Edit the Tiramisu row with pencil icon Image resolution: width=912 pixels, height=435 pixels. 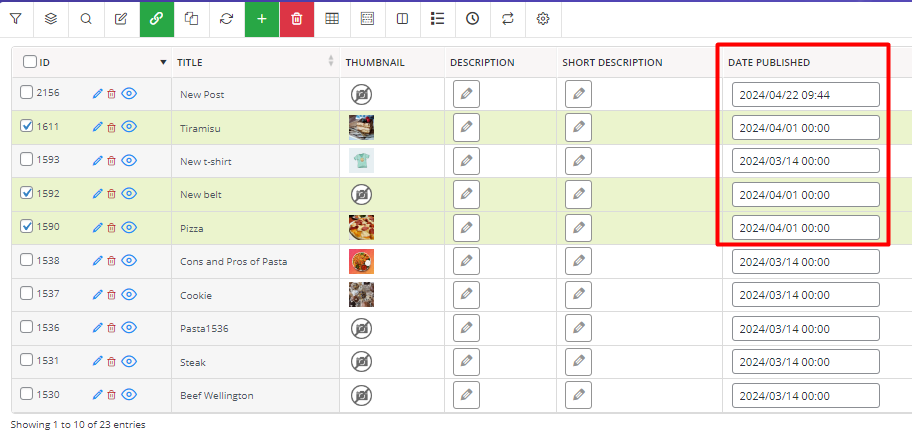pyautogui.click(x=98, y=127)
